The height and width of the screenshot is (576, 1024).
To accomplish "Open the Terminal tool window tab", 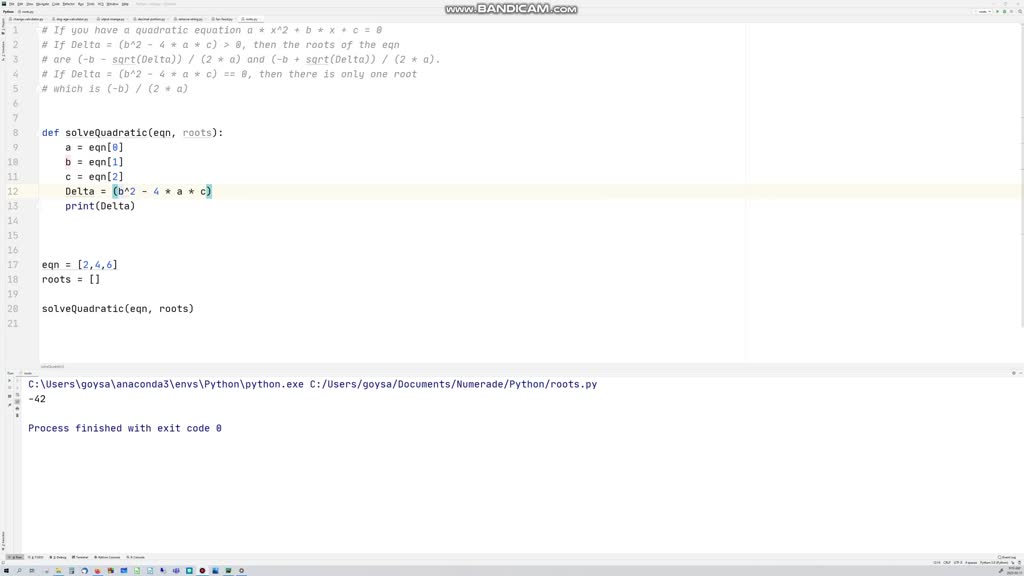I will point(82,557).
